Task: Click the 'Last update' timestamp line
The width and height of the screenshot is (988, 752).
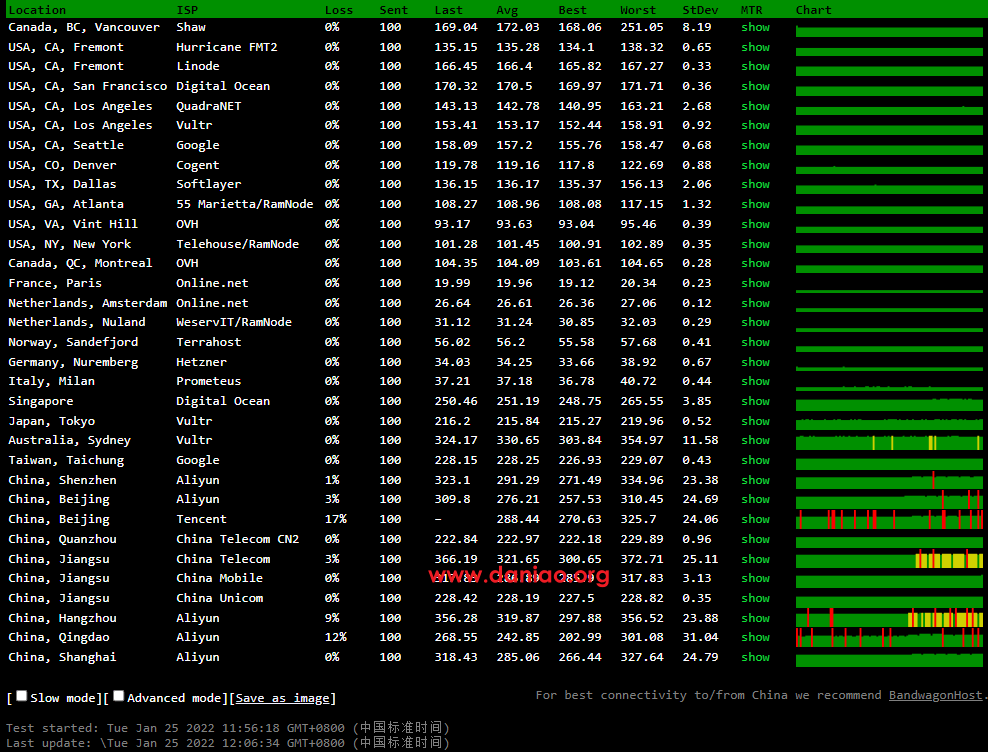Action: (227, 743)
